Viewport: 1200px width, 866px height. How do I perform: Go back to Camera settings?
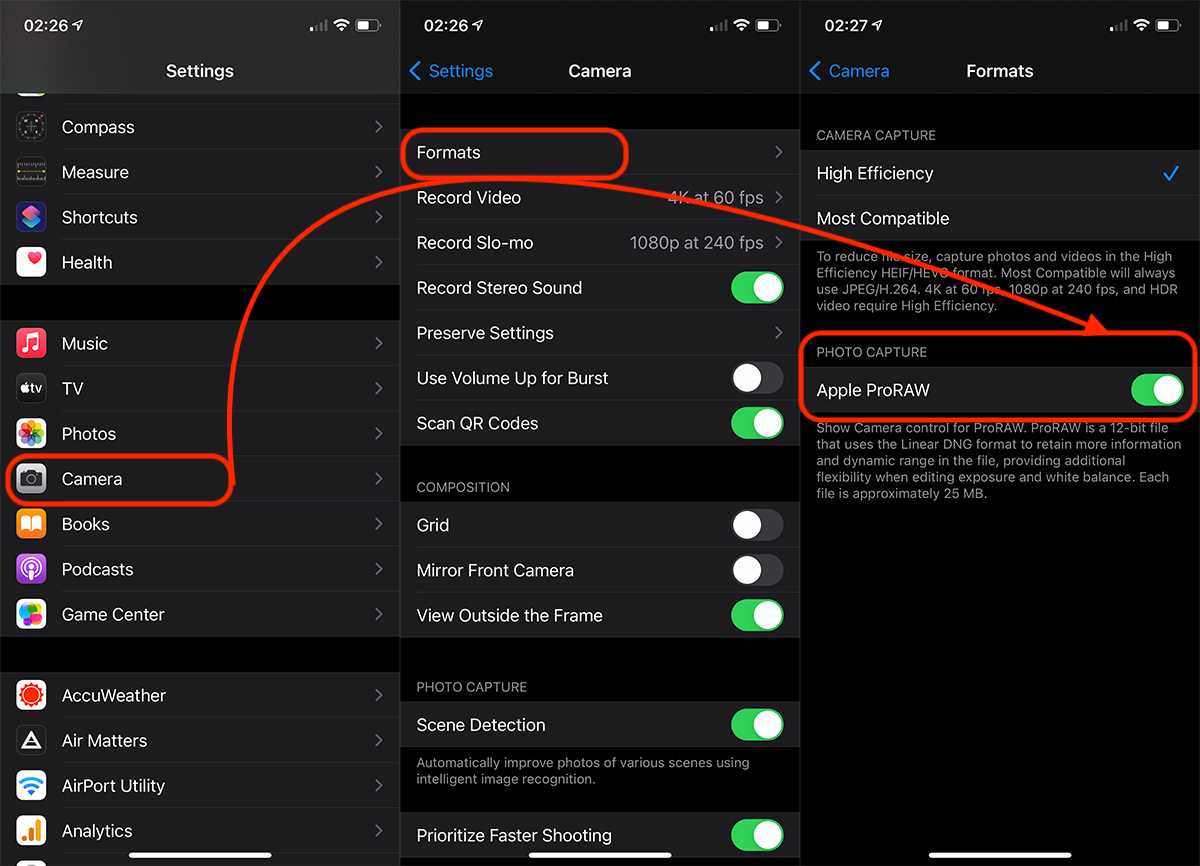coord(849,71)
